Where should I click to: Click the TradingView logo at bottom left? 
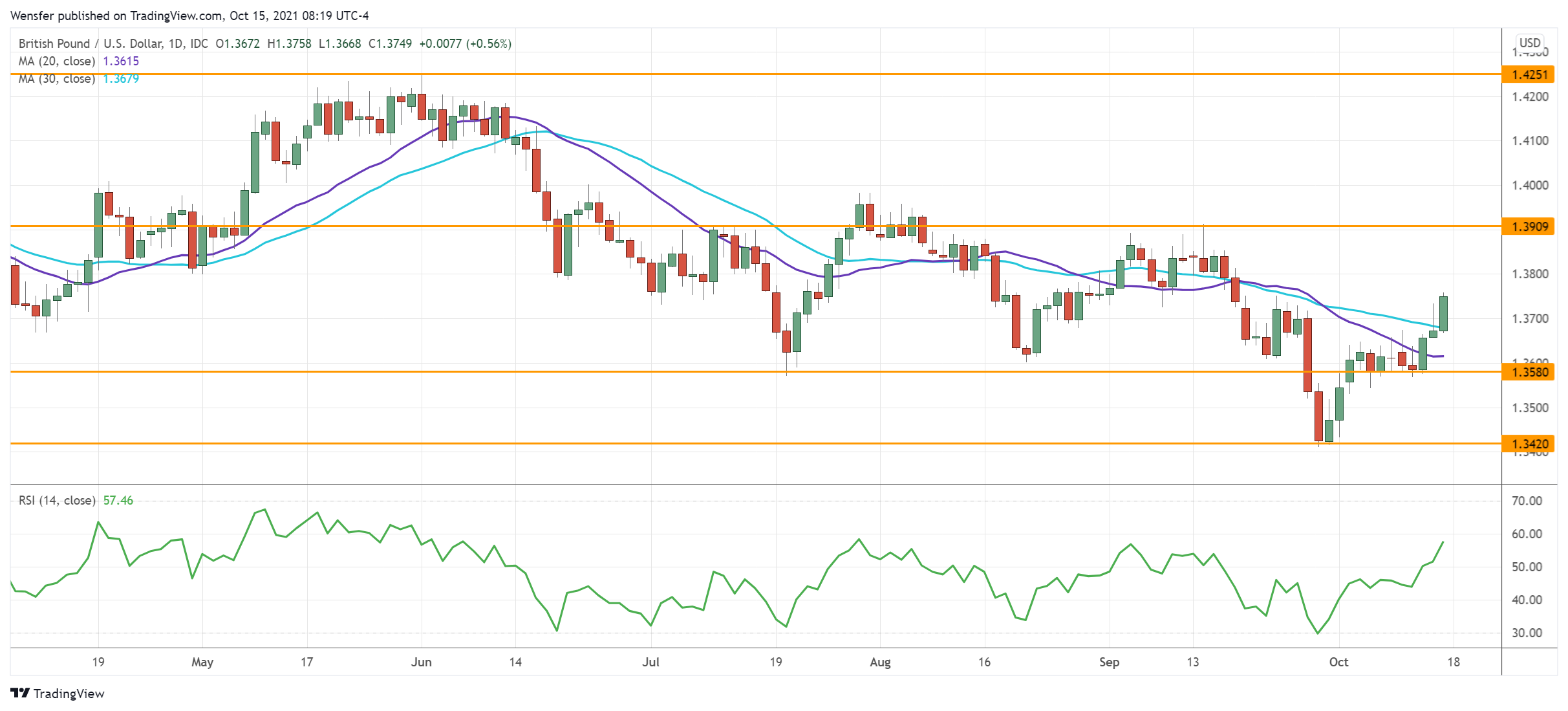coord(71,693)
